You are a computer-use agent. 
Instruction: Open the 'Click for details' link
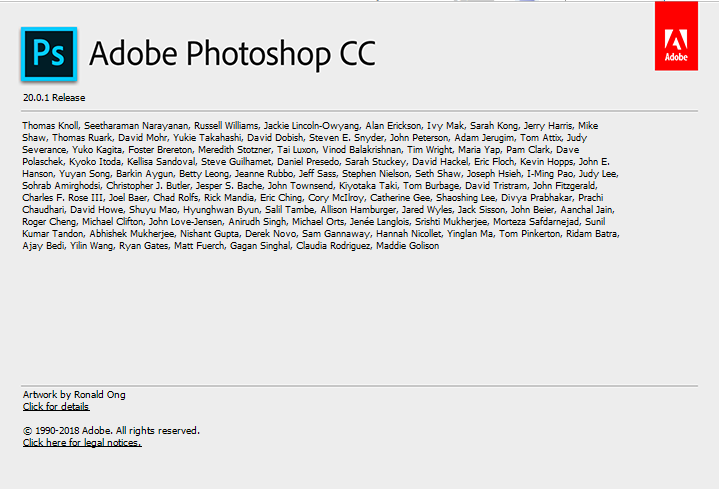click(x=56, y=406)
